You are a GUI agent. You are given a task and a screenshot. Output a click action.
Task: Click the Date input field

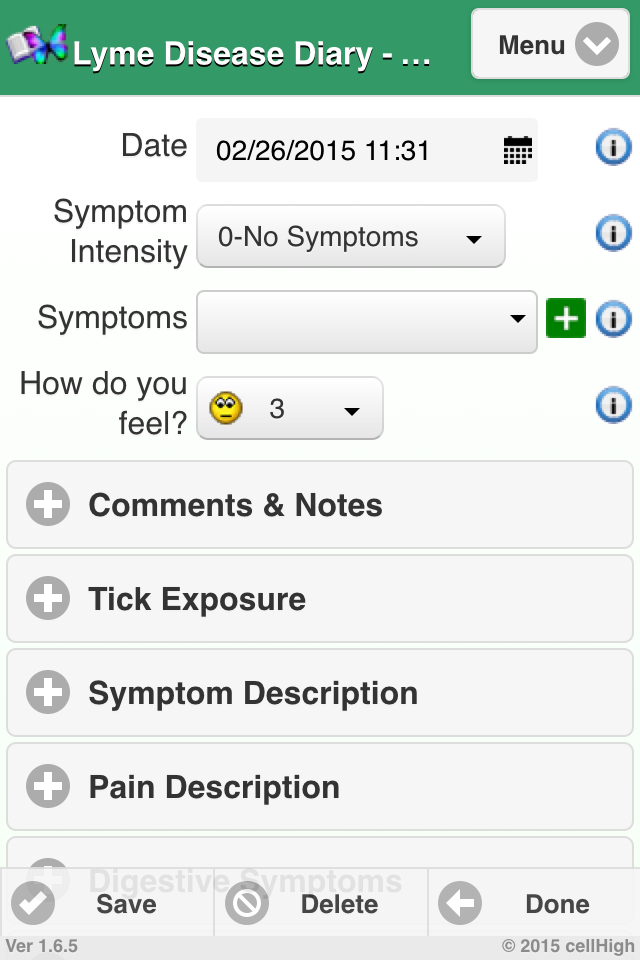350,151
